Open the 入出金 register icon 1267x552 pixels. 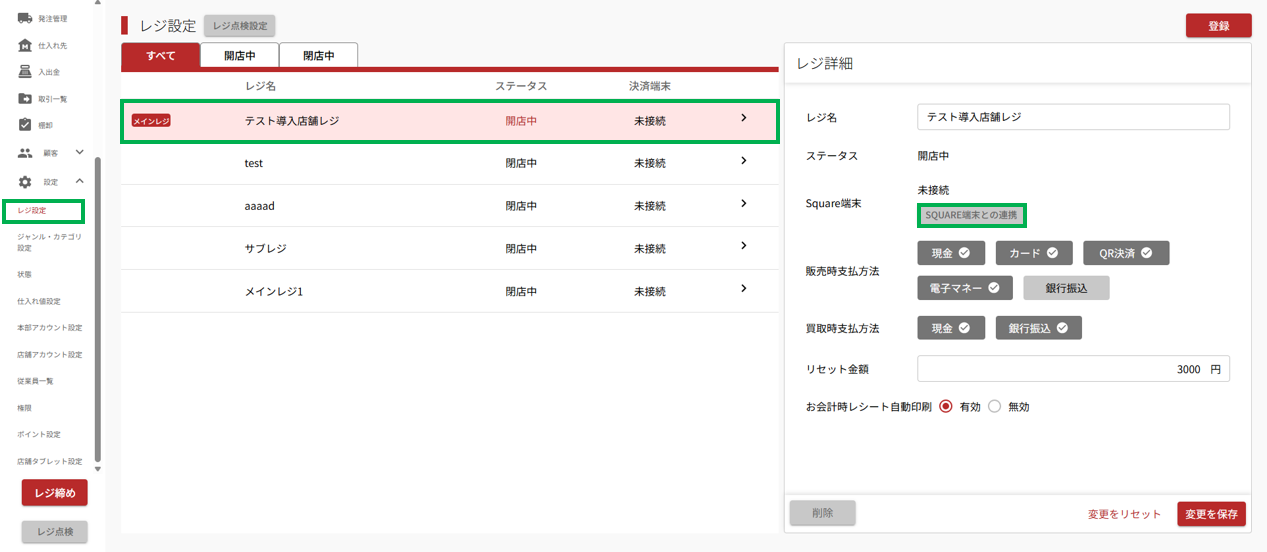[26, 72]
